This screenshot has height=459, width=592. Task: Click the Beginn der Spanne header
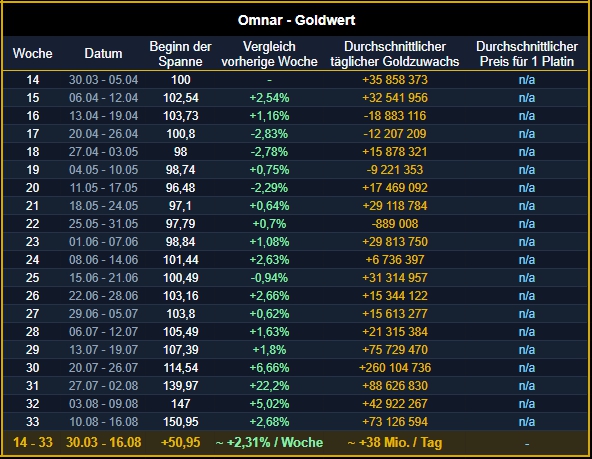pyautogui.click(x=180, y=54)
